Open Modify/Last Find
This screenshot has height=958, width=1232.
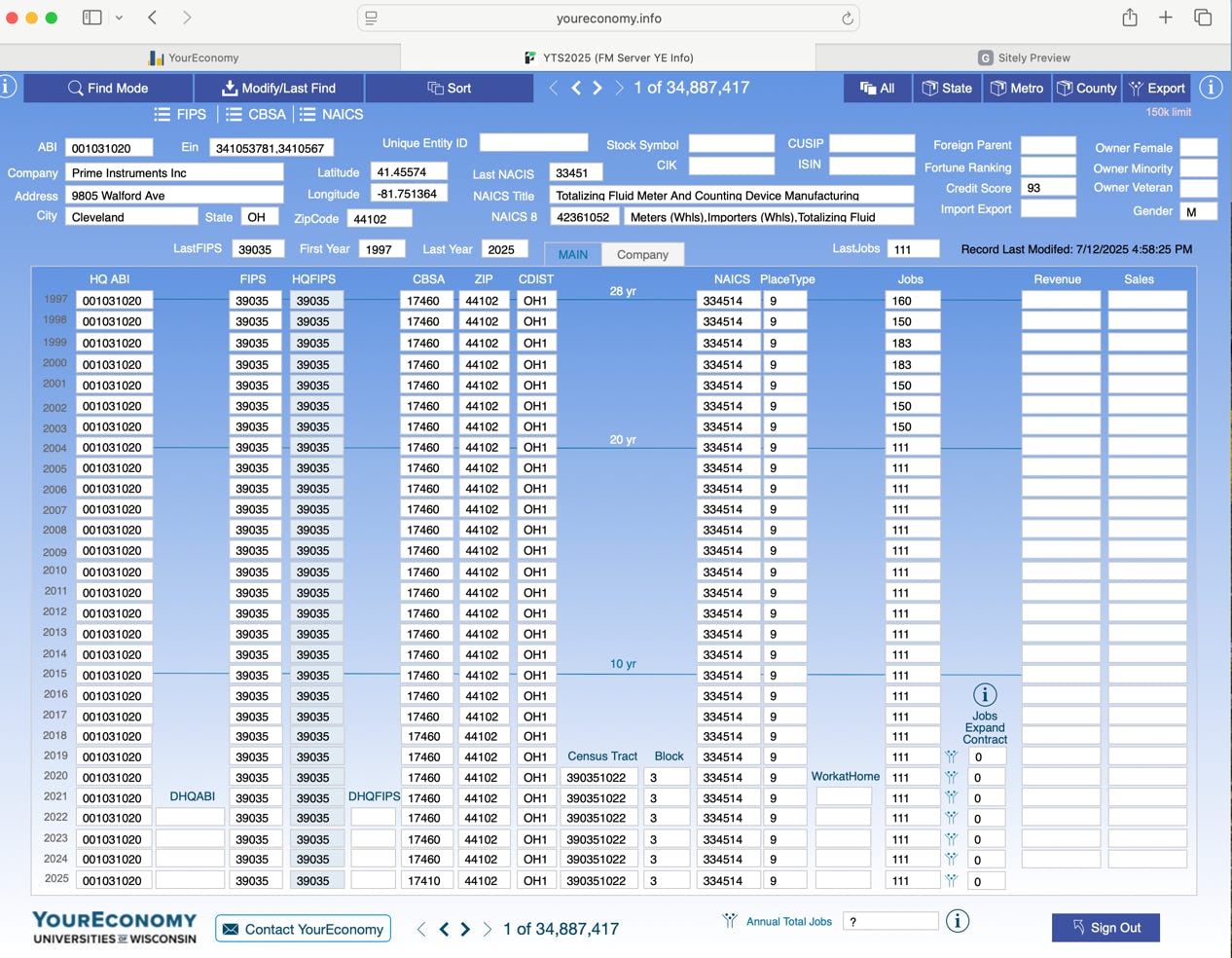[x=279, y=88]
